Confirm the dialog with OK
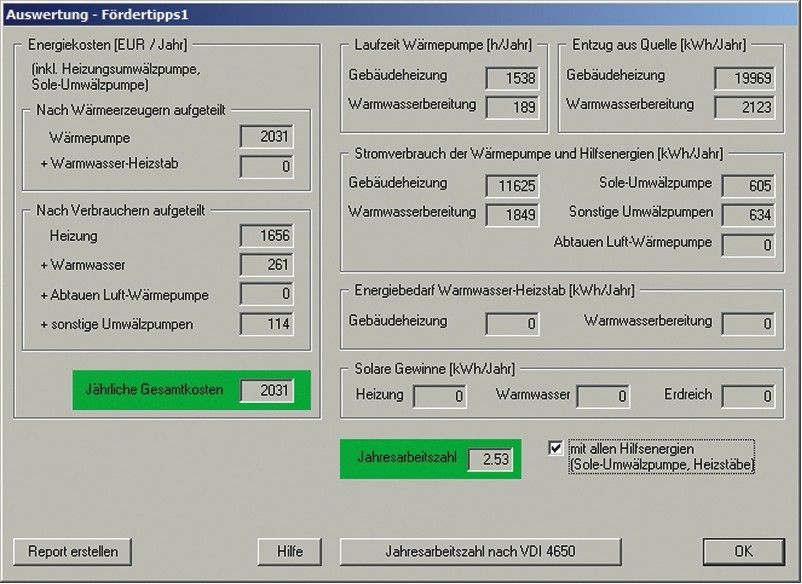 pos(743,551)
